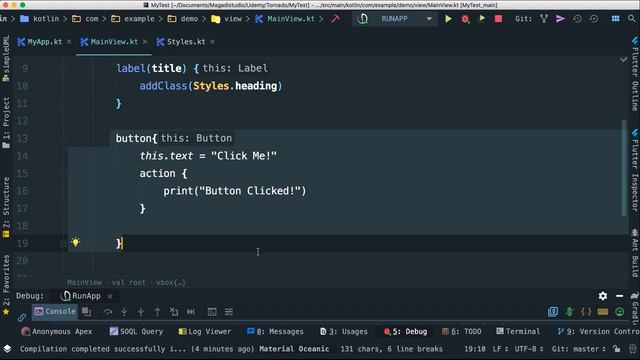640x360 pixels.
Task: Toggle read-only lock icon in status bar
Action: [x=616, y=349]
